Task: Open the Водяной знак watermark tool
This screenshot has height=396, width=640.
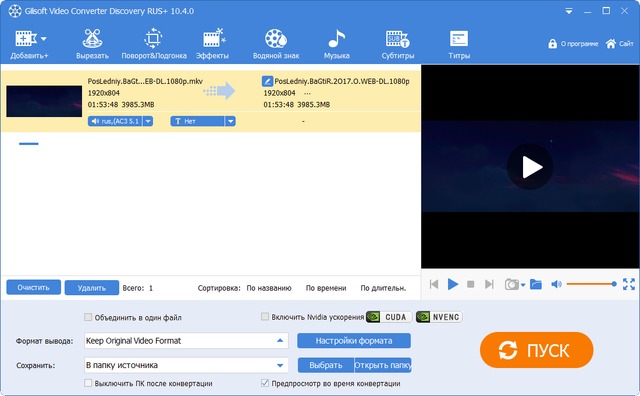Action: (276, 44)
